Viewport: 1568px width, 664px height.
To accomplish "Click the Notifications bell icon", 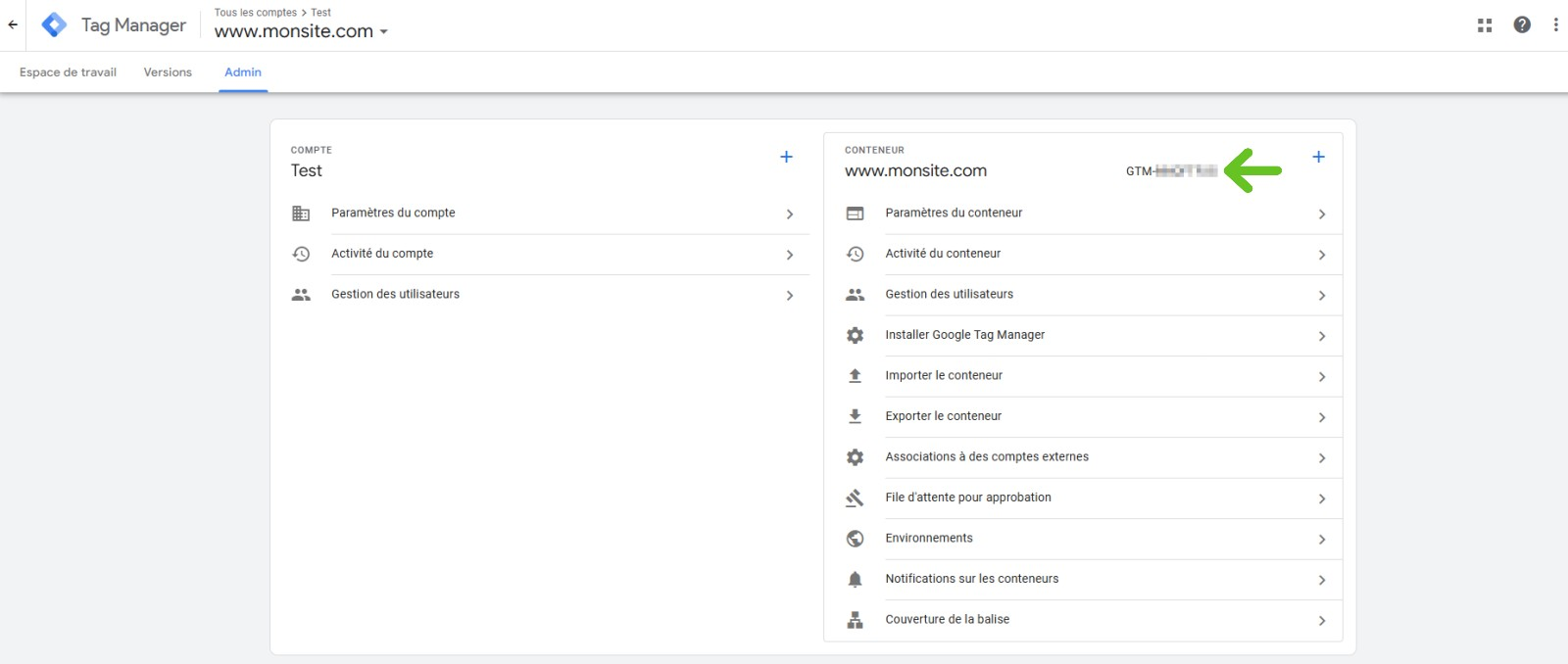I will pyautogui.click(x=855, y=579).
